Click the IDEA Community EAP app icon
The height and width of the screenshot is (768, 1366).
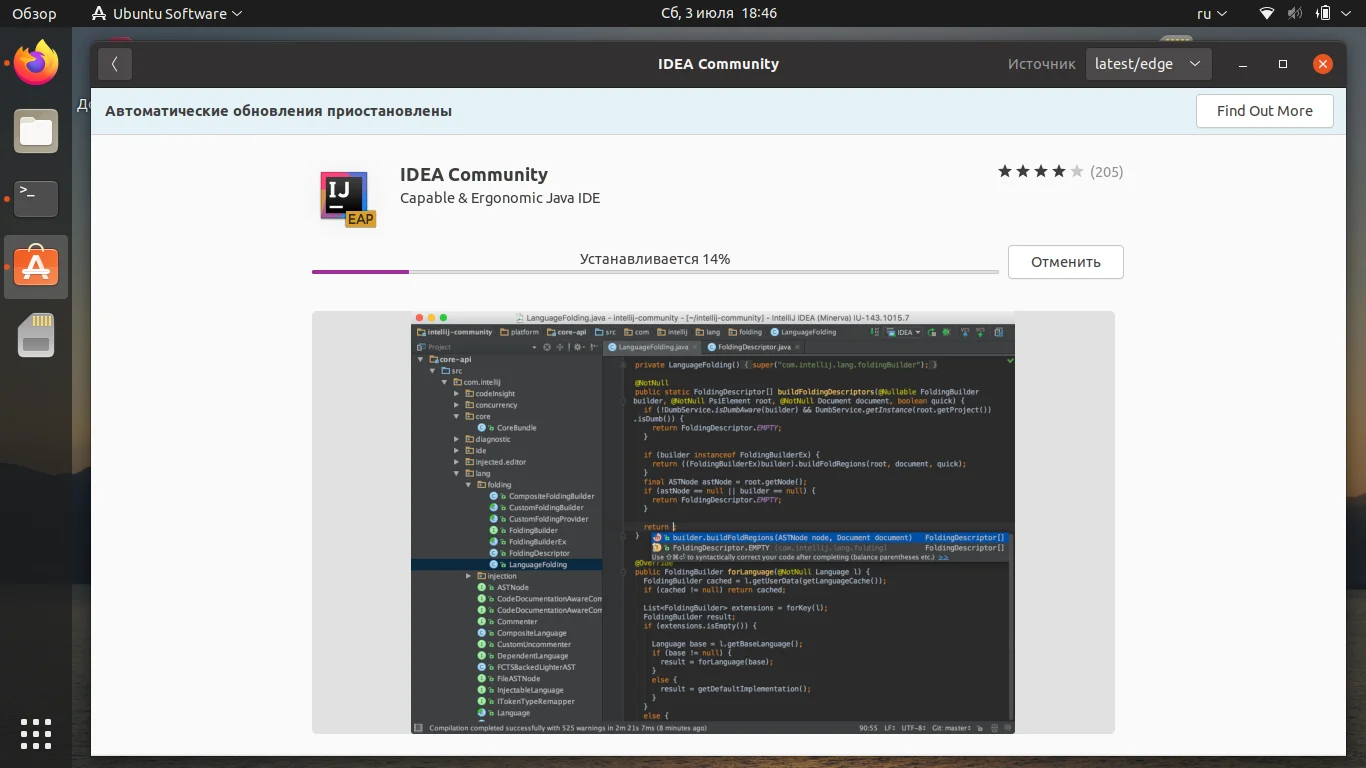click(347, 199)
